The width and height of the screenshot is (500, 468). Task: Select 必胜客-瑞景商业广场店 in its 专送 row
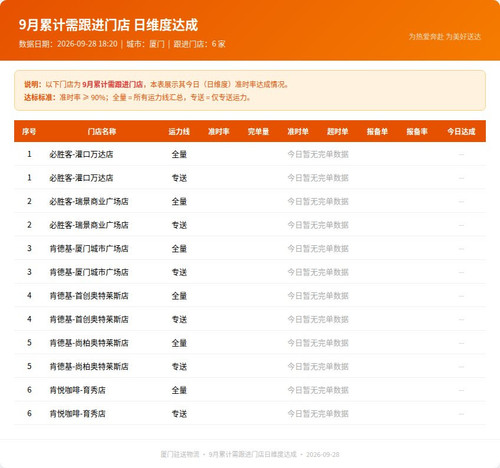click(89, 225)
